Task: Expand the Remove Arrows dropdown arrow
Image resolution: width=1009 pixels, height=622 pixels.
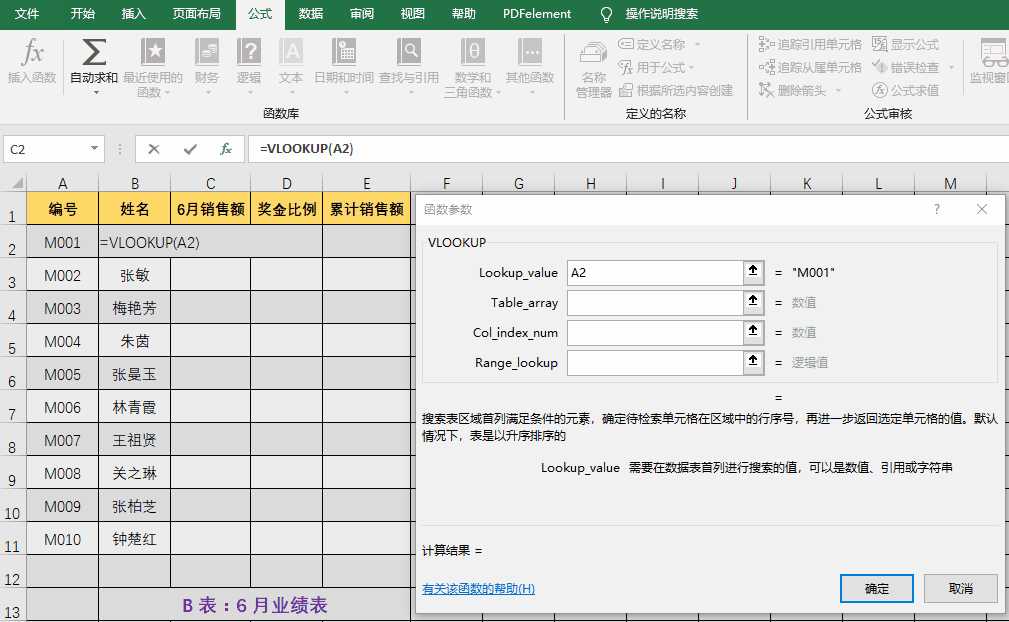Action: click(838, 91)
